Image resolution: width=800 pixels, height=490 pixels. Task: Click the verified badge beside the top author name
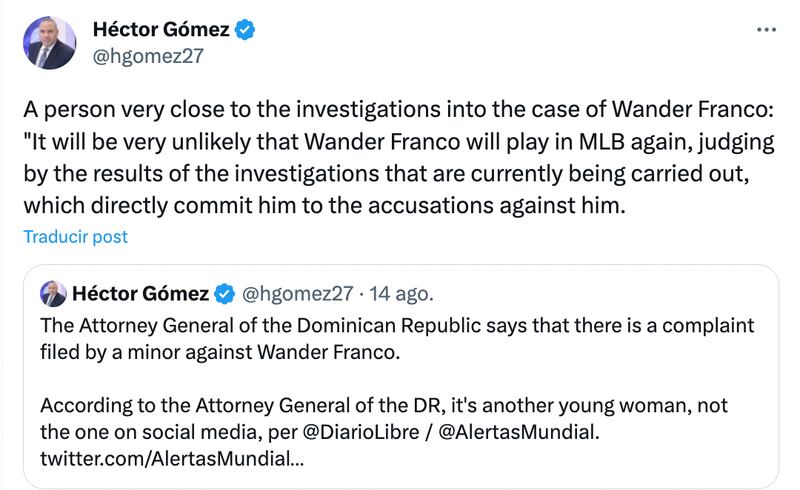click(246, 31)
